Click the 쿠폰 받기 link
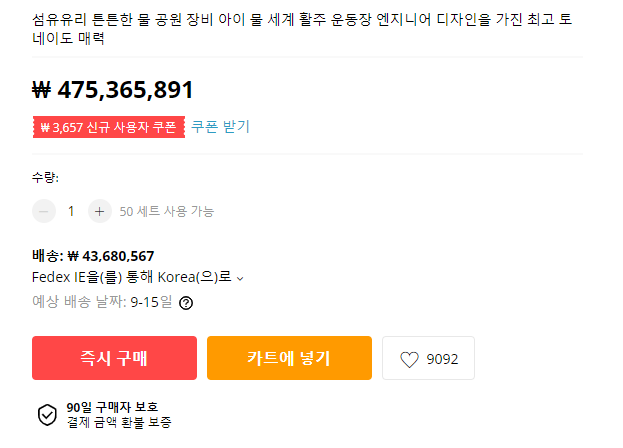Screen dimensions: 623x448 pos(221,127)
